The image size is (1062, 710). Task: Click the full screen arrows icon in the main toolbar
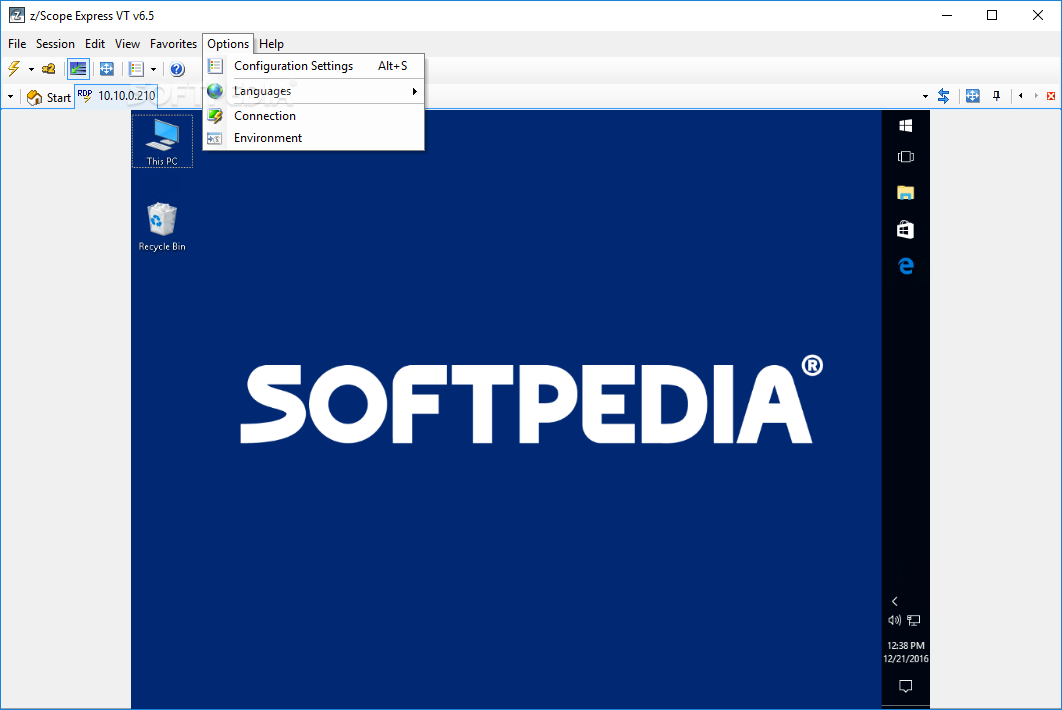coord(107,68)
